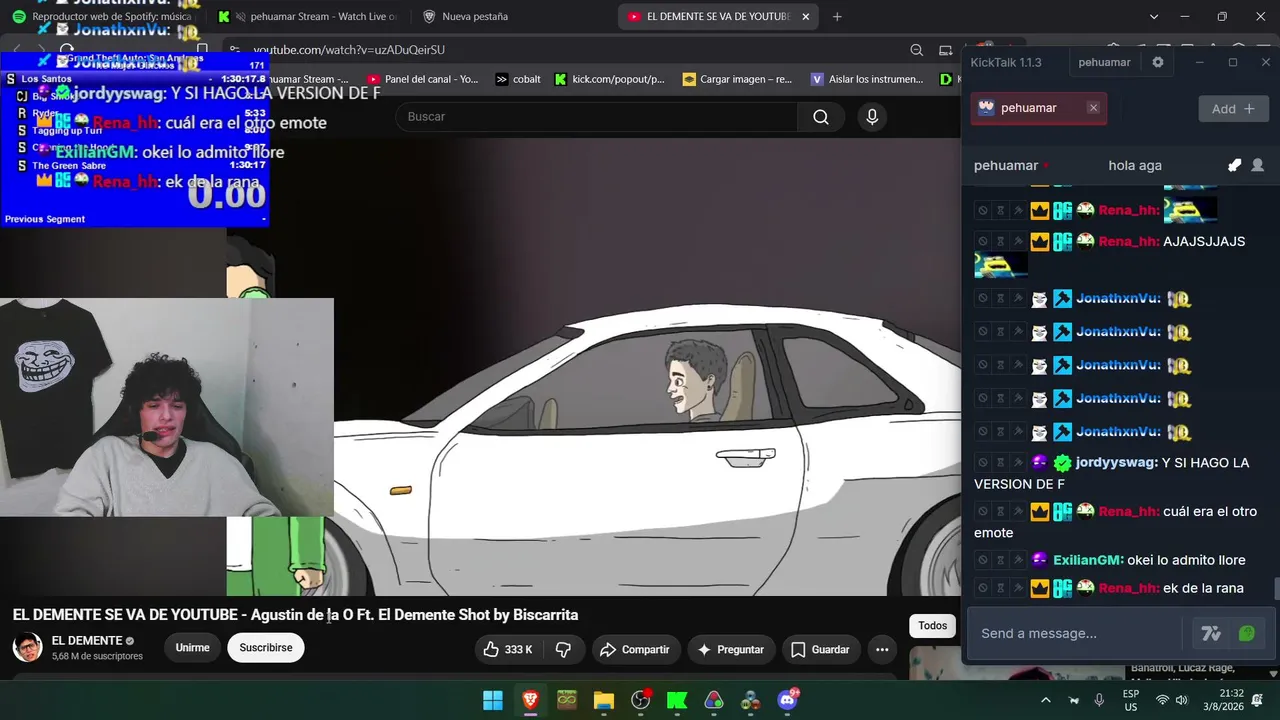Open the moderation sword icon in chat header

coord(1235,165)
